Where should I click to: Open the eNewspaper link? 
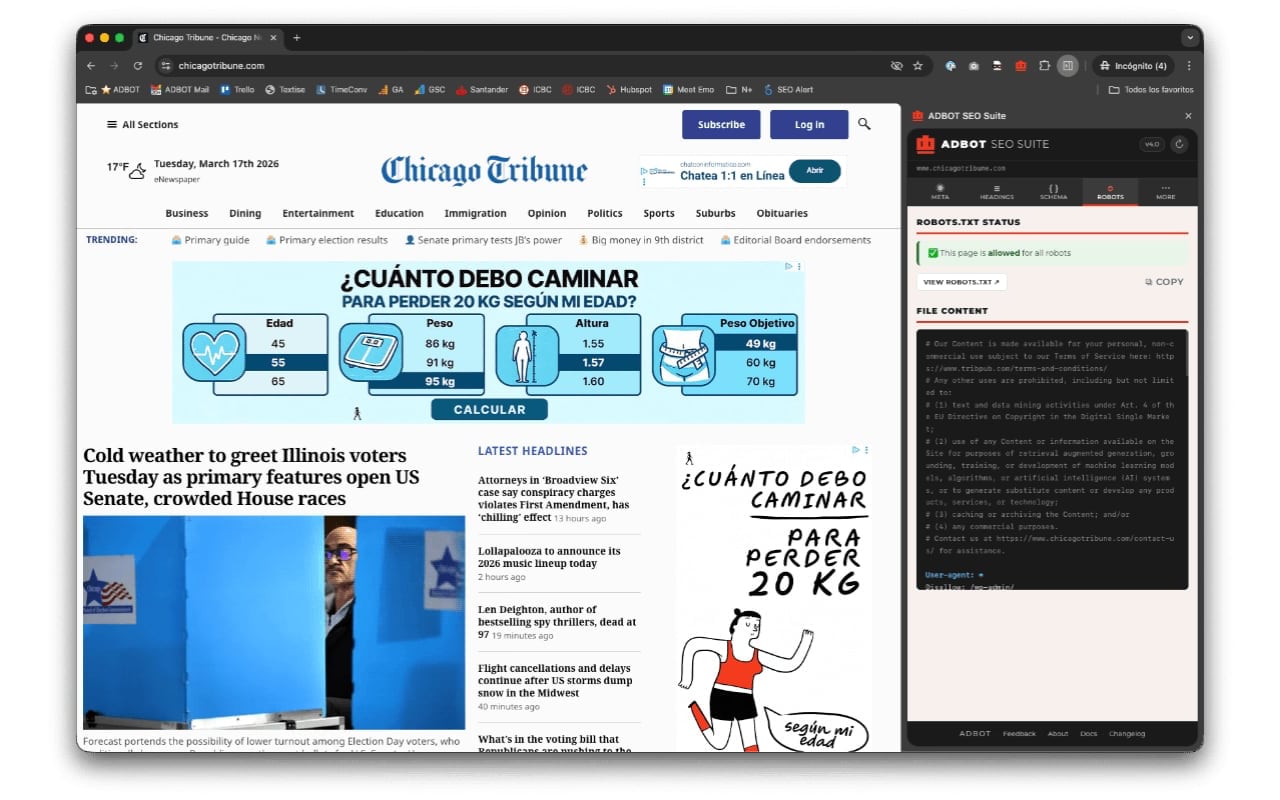point(177,180)
